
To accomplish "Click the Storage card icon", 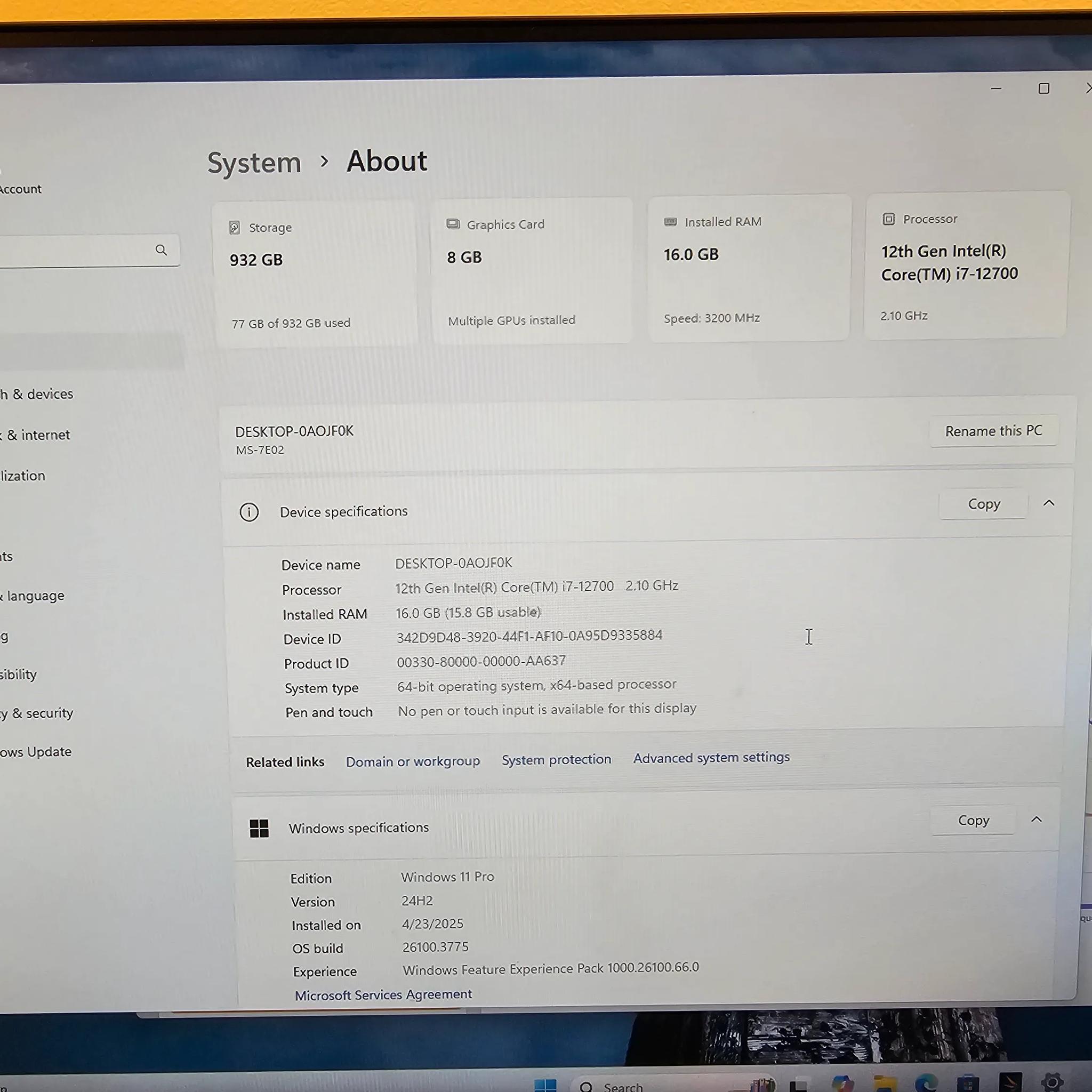I will [234, 228].
